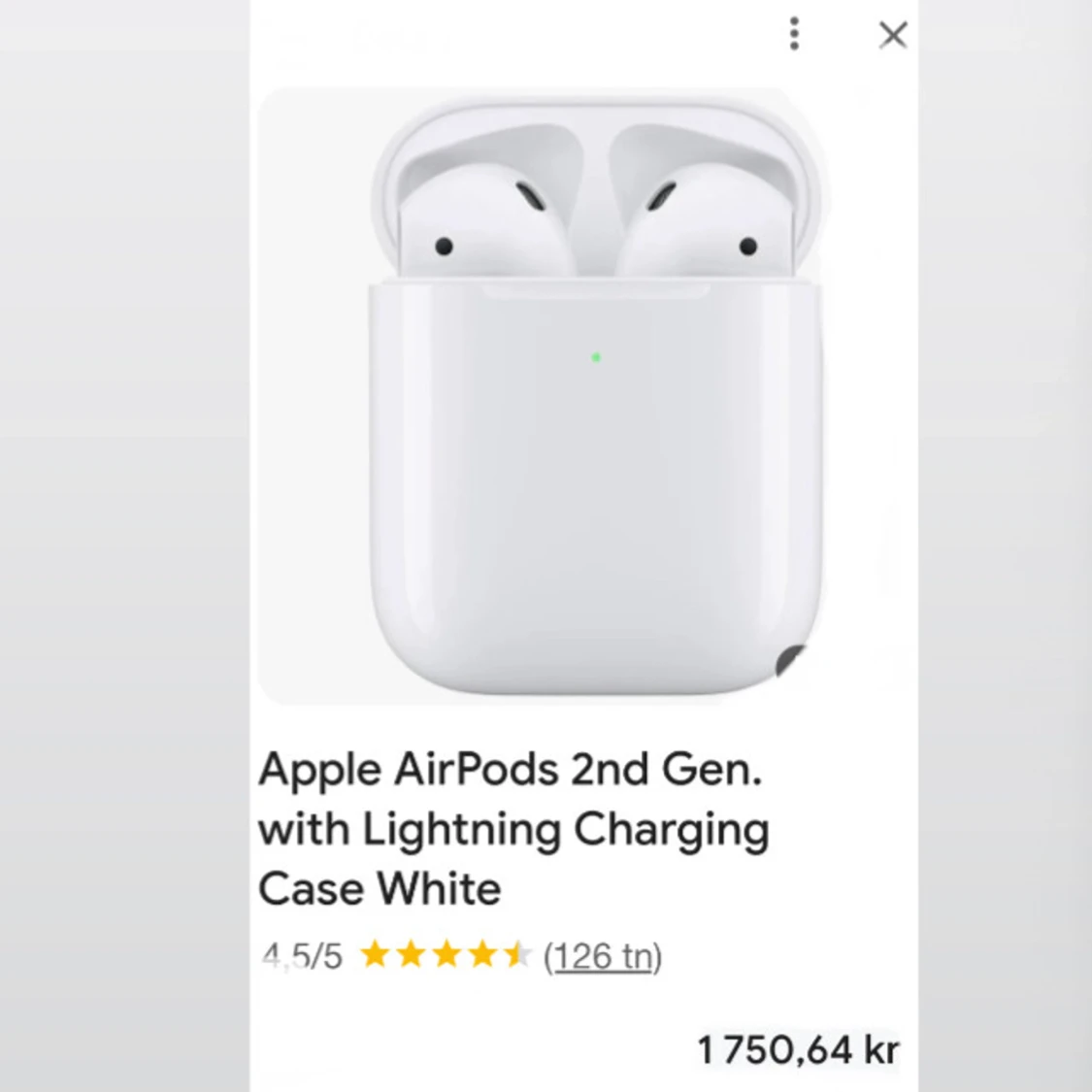Click the half-filled fifth rating star
Viewport: 1092px width, 1092px height.
[x=518, y=954]
